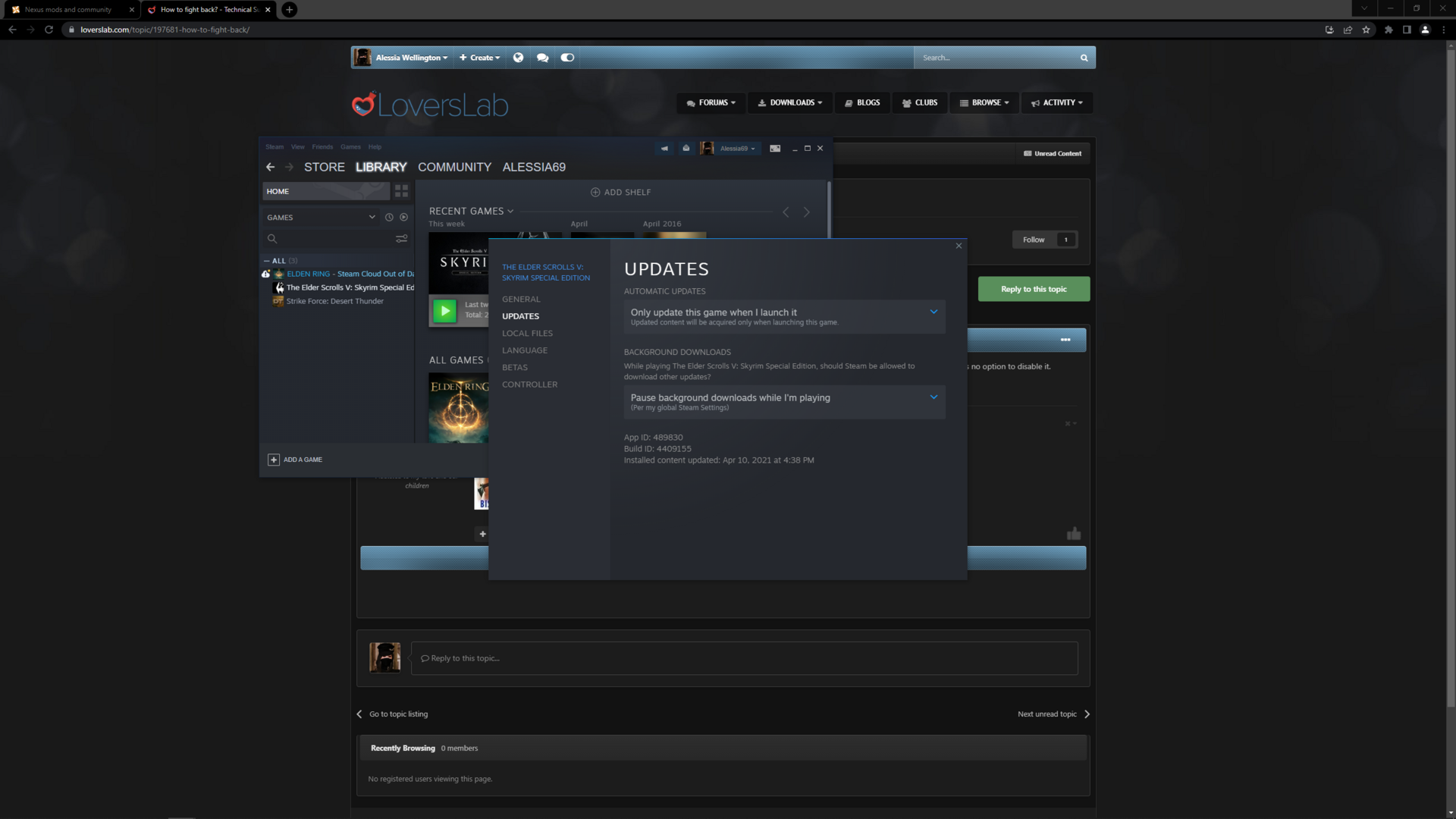The image size is (1456, 819).
Task: Click the ELDEN RING cover thumbnail
Action: [459, 408]
